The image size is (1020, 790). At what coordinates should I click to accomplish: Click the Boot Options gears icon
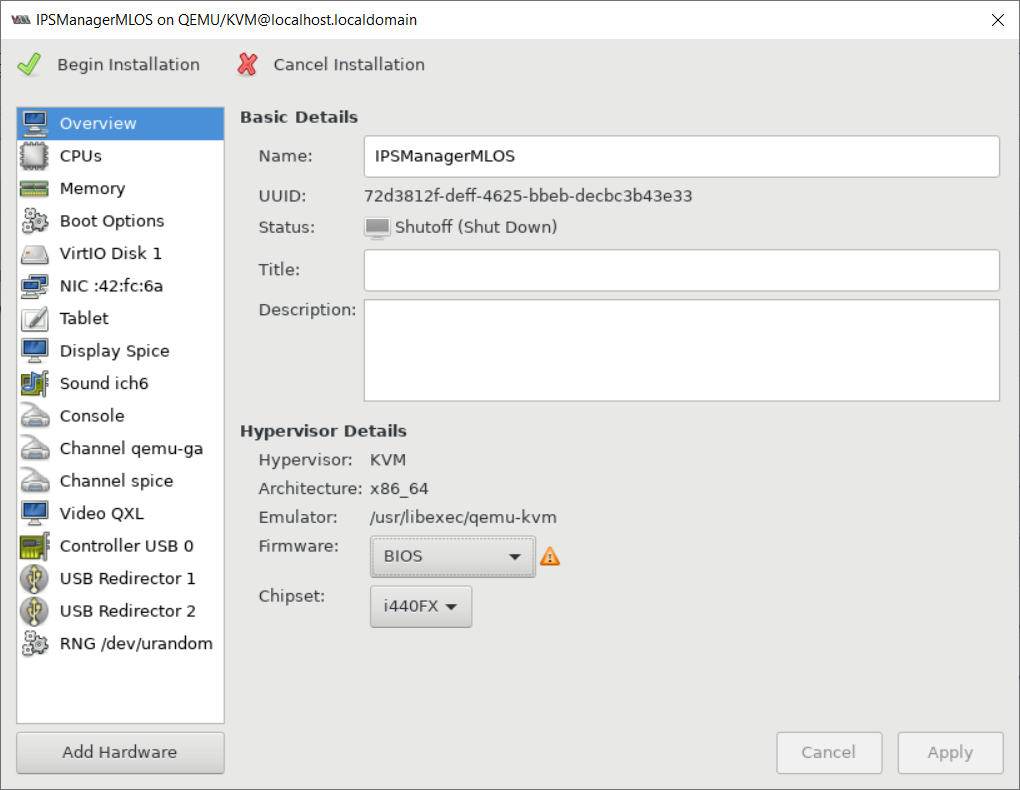click(x=34, y=221)
